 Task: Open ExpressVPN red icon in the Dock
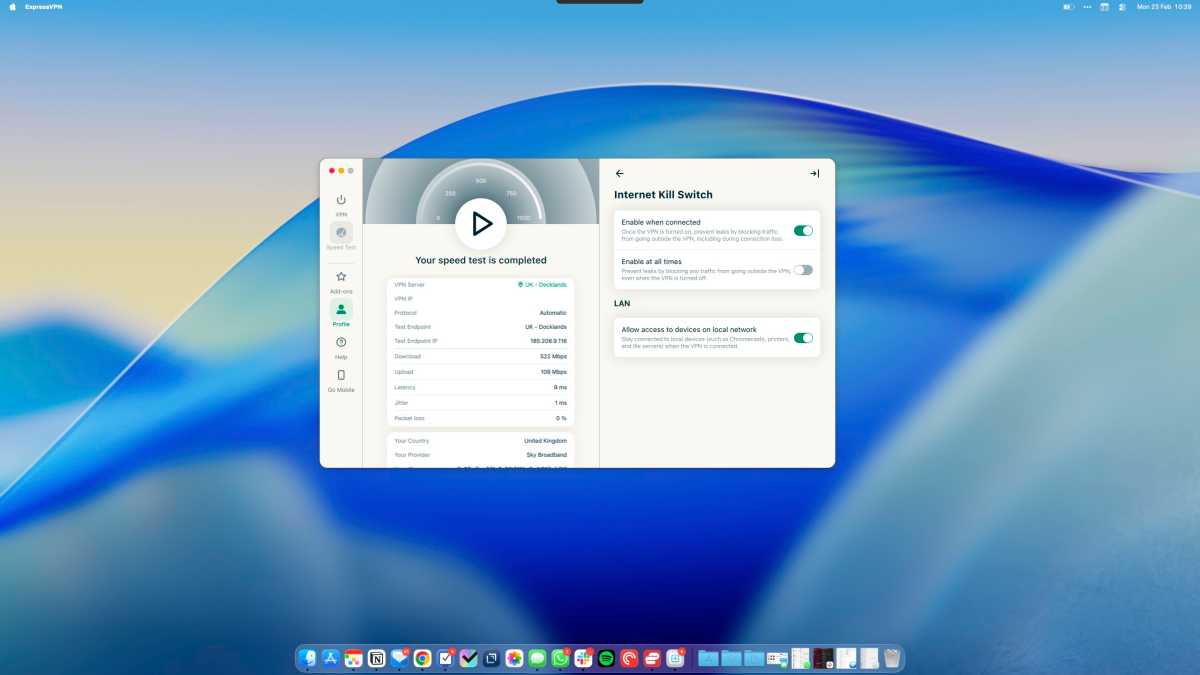click(x=653, y=658)
